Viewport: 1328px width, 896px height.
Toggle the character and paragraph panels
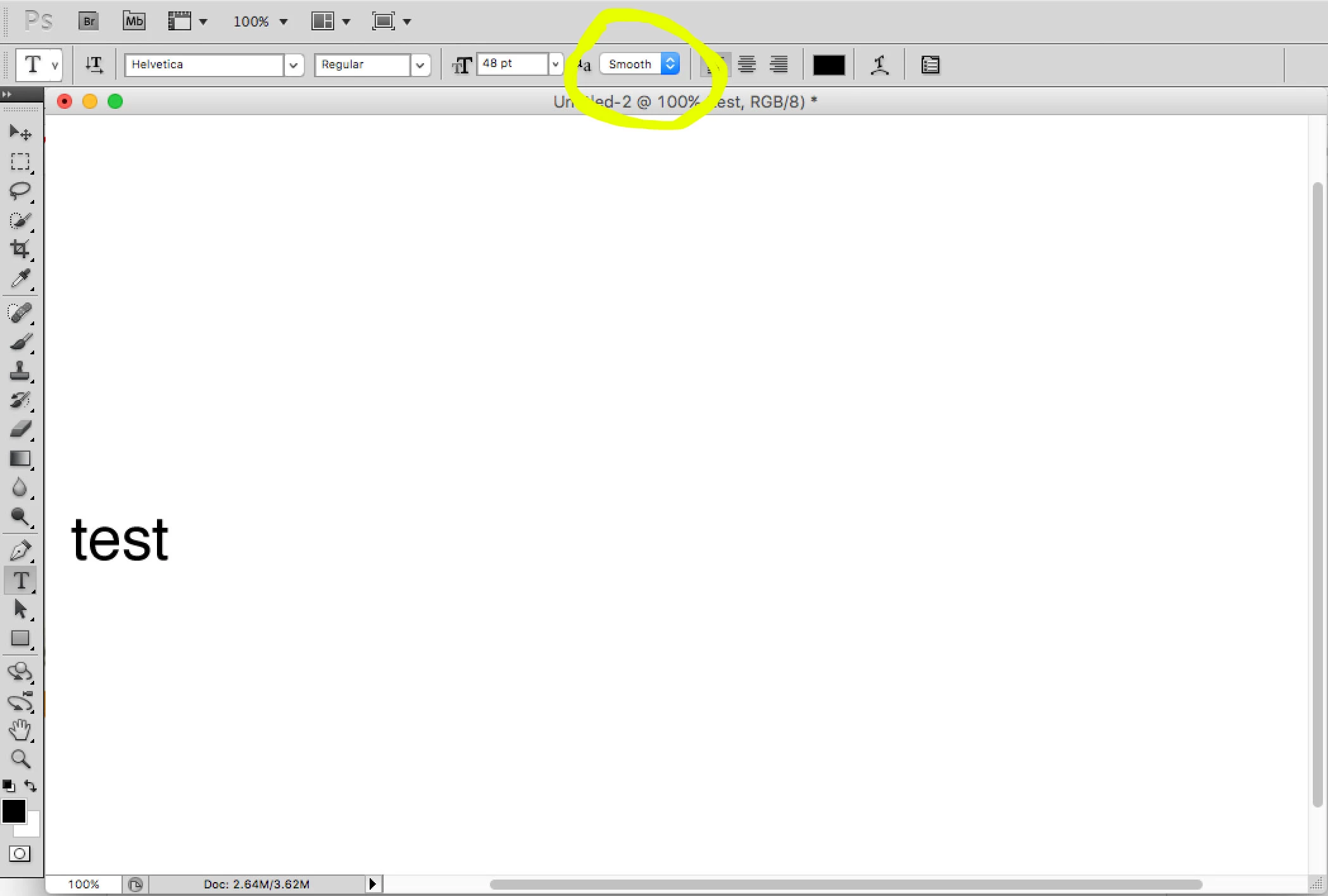click(x=930, y=65)
